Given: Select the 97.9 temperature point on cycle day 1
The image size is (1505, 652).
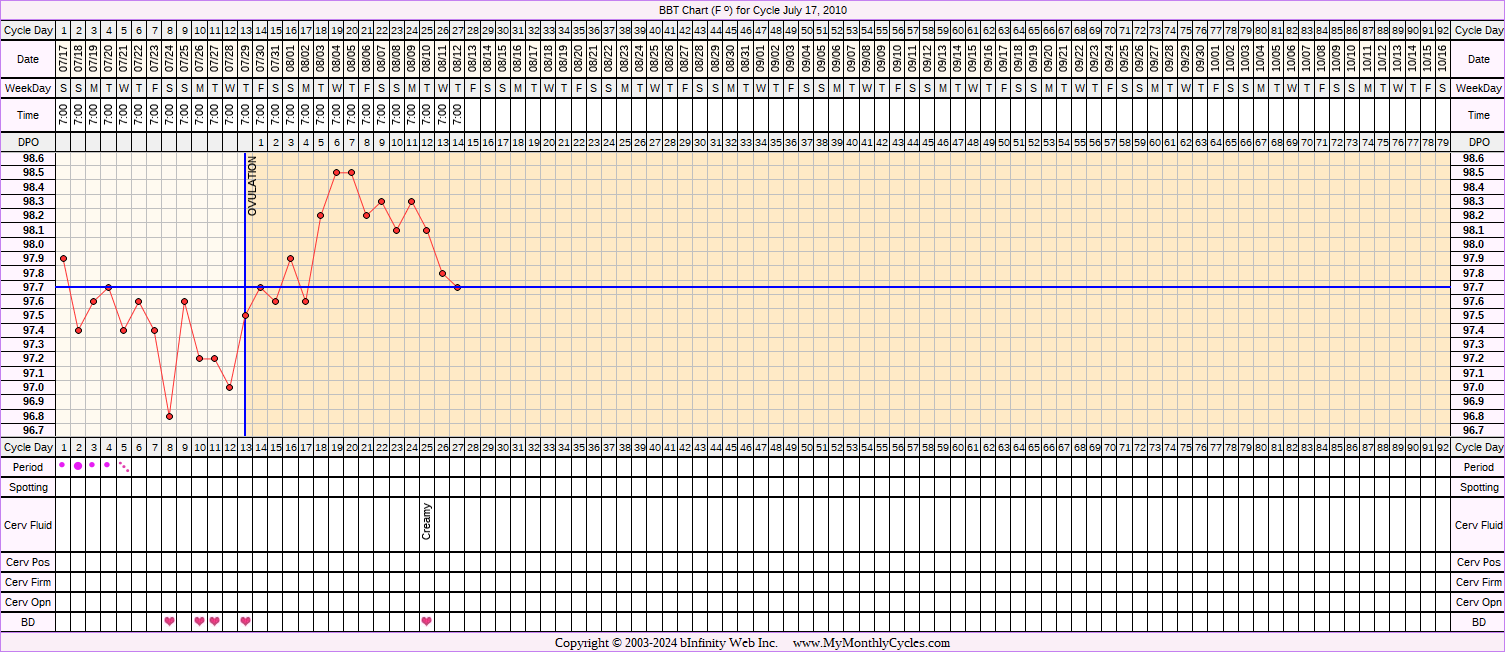Looking at the screenshot, I should 63,258.
